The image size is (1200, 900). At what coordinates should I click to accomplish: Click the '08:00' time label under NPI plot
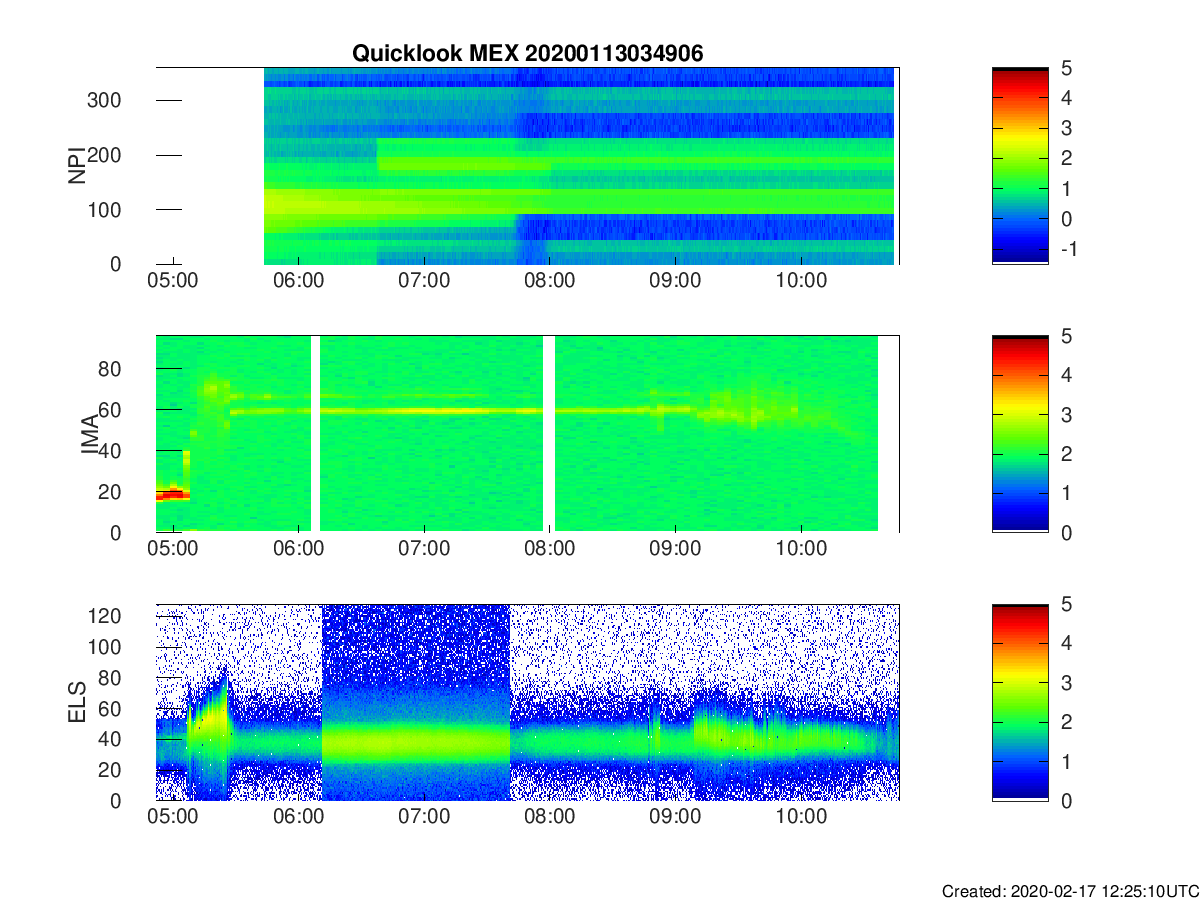550,281
